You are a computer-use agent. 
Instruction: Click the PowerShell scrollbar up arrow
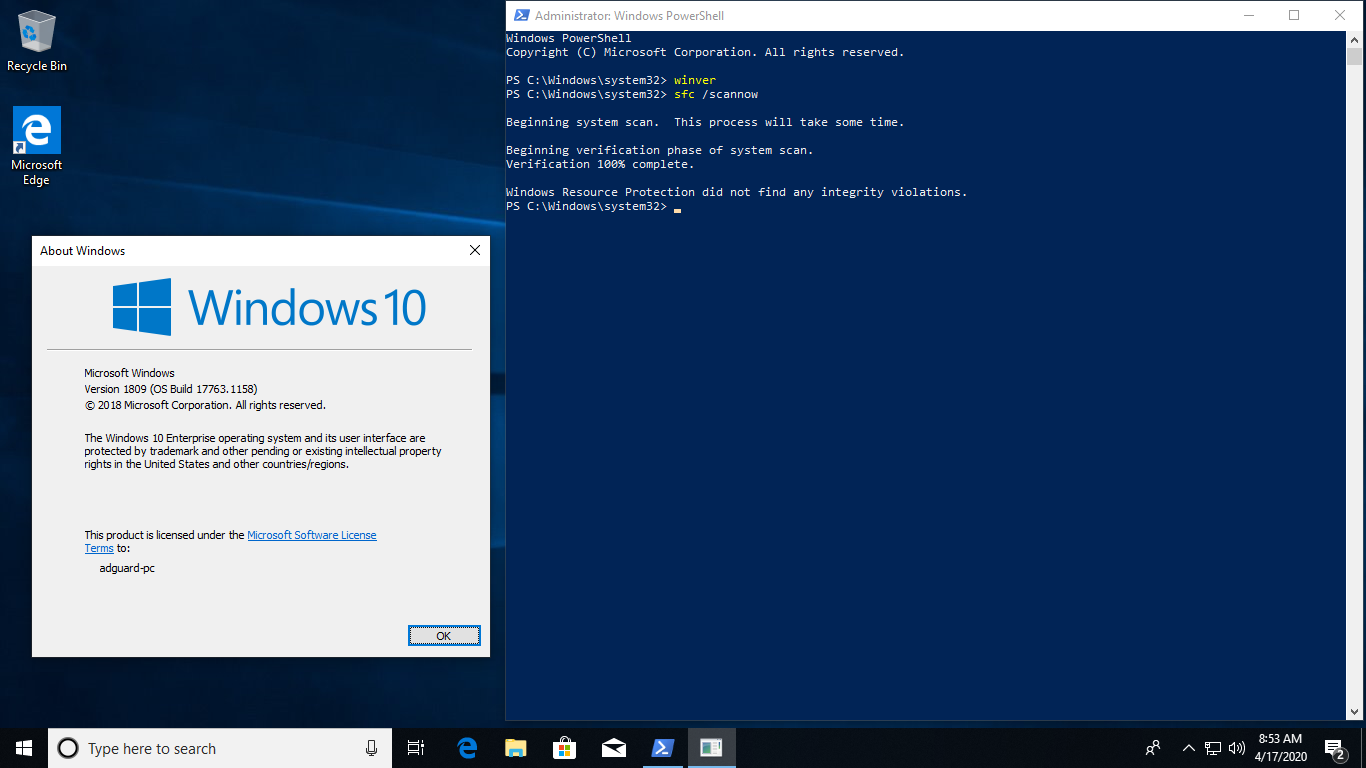click(1355, 39)
